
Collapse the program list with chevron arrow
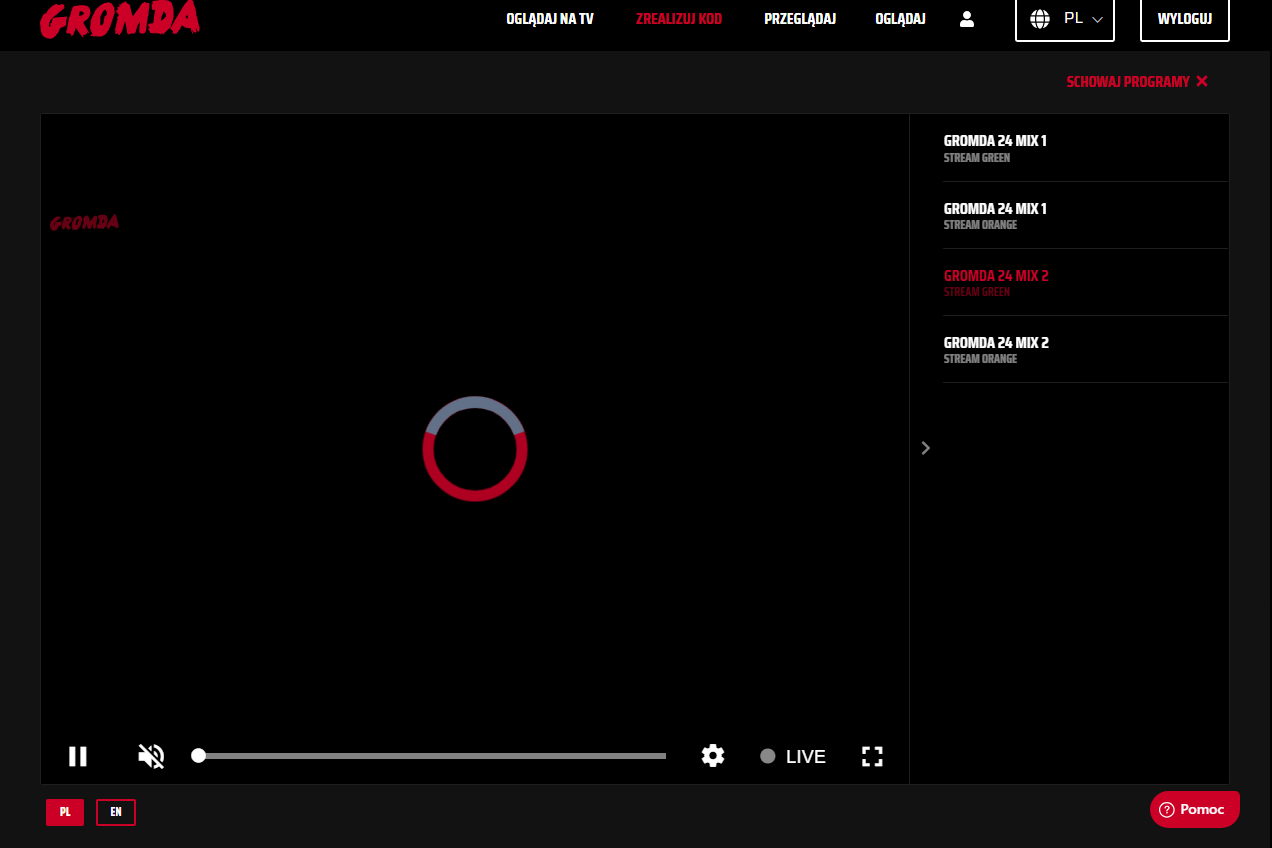pos(926,448)
